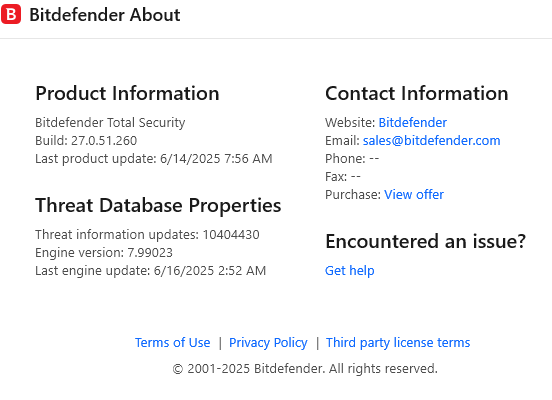Screen dimensions: 552x400
Task: Click the Product Information heading
Action: (127, 93)
